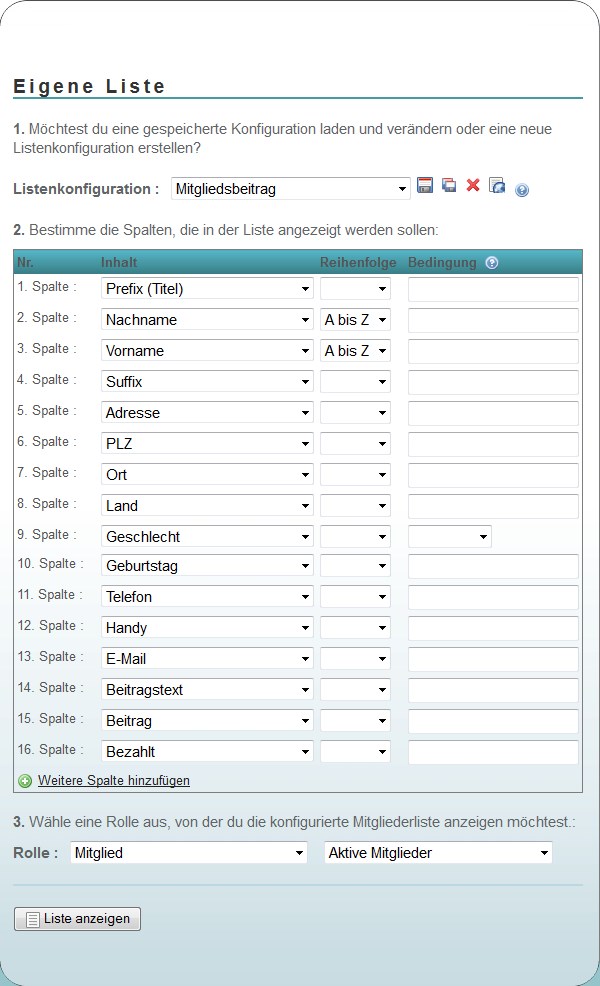
Task: Expand the Rolle dropdown showing Mitglied
Action: click(189, 853)
